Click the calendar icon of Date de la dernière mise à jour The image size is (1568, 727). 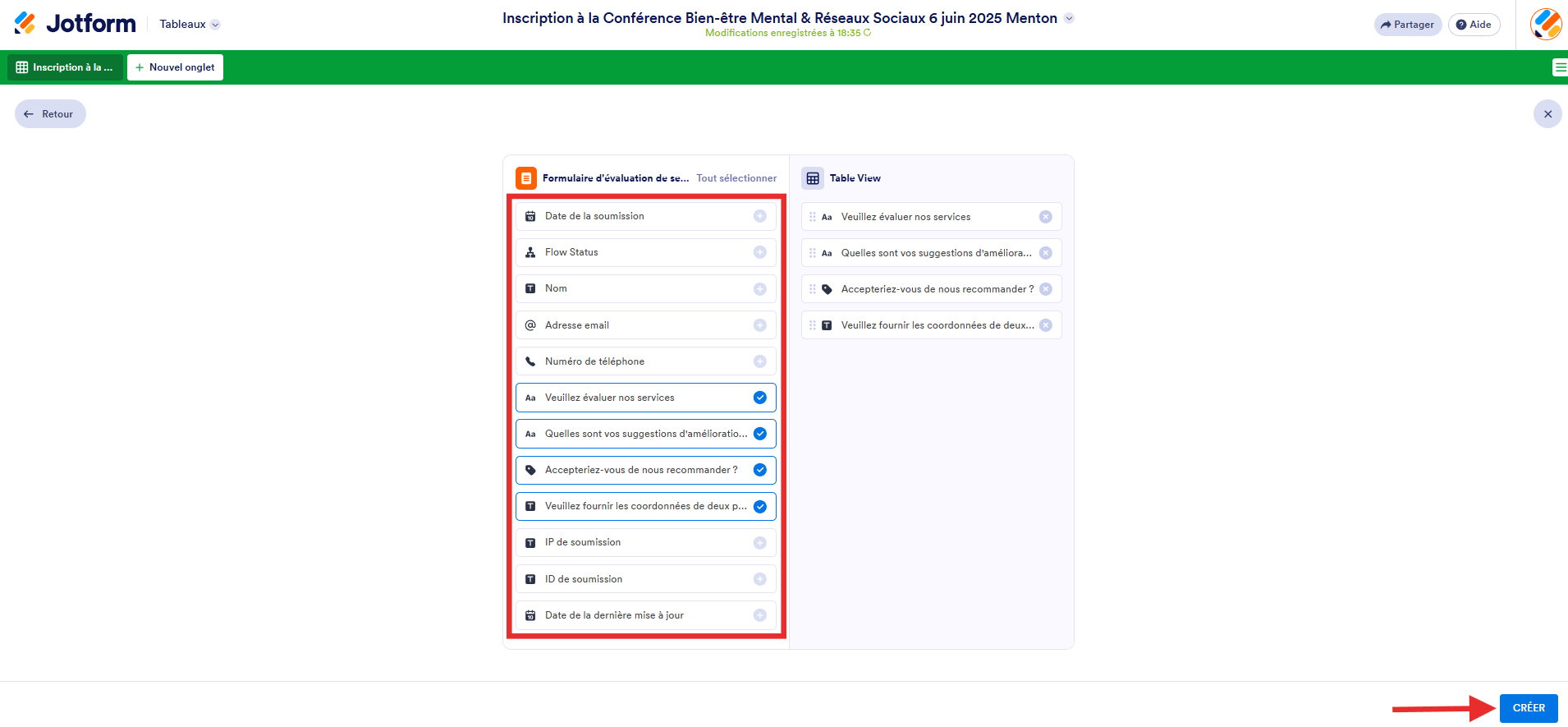tap(530, 615)
